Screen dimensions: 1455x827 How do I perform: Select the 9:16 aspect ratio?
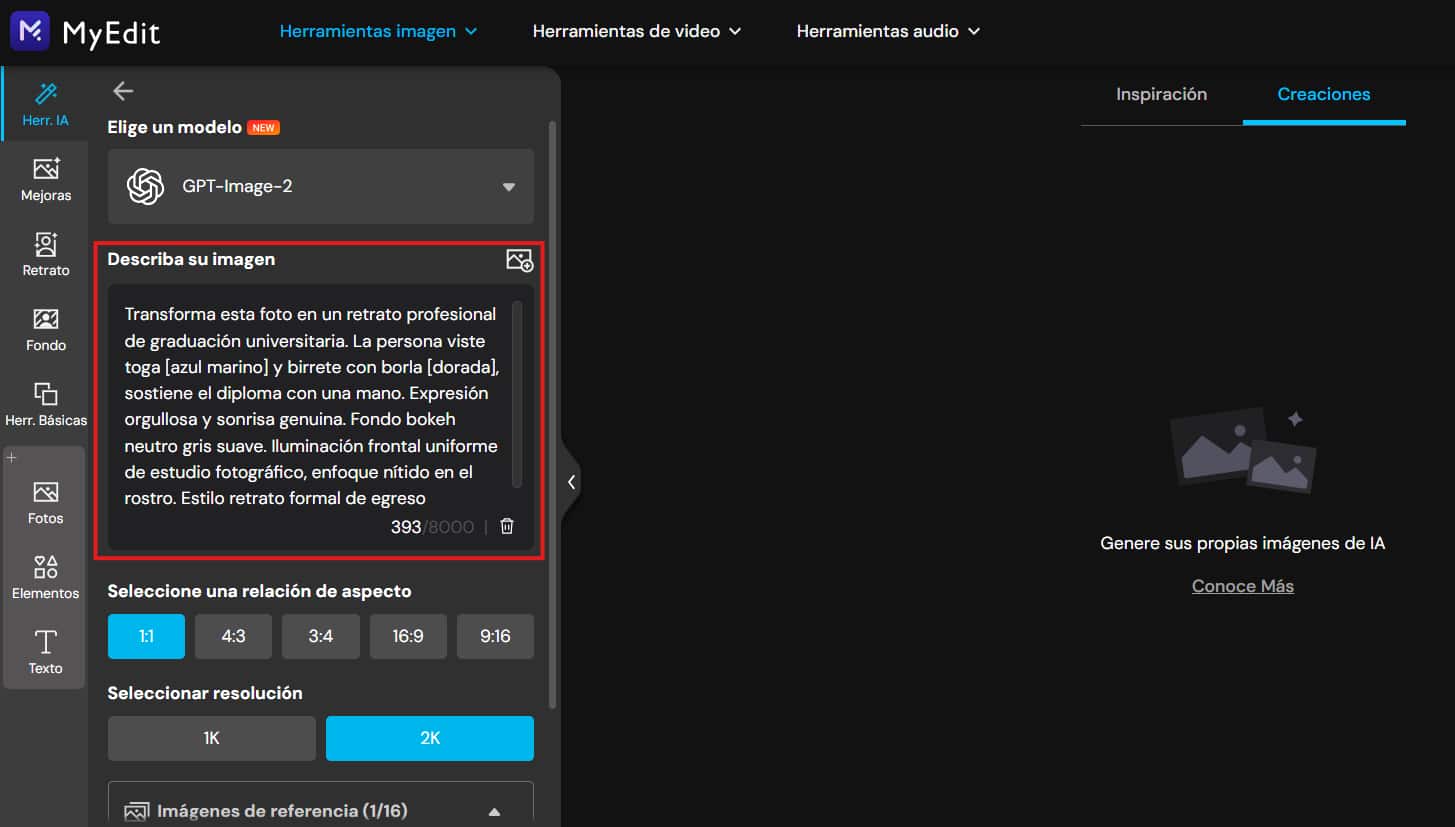pos(495,636)
